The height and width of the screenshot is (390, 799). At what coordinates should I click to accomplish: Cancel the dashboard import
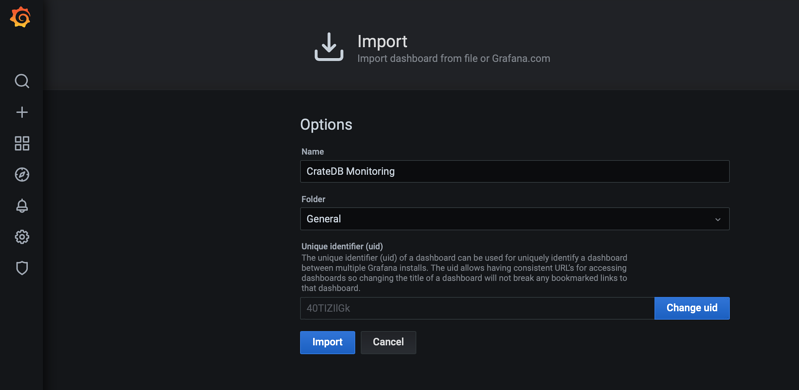point(388,342)
